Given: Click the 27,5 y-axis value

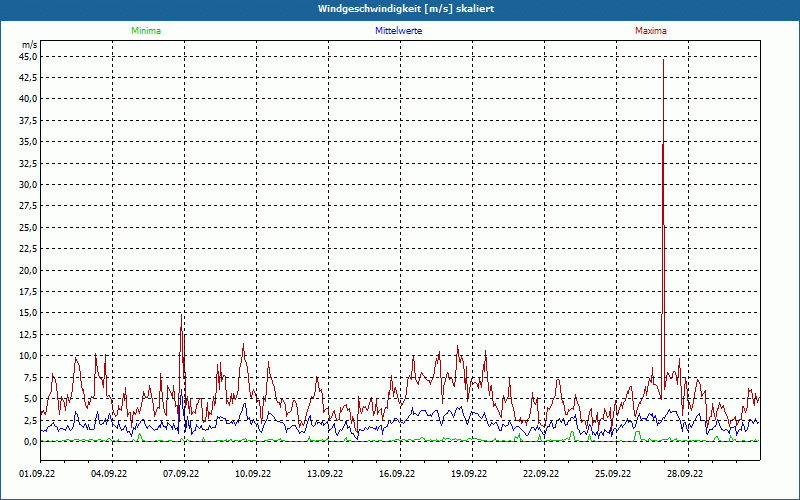Looking at the screenshot, I should (29, 206).
